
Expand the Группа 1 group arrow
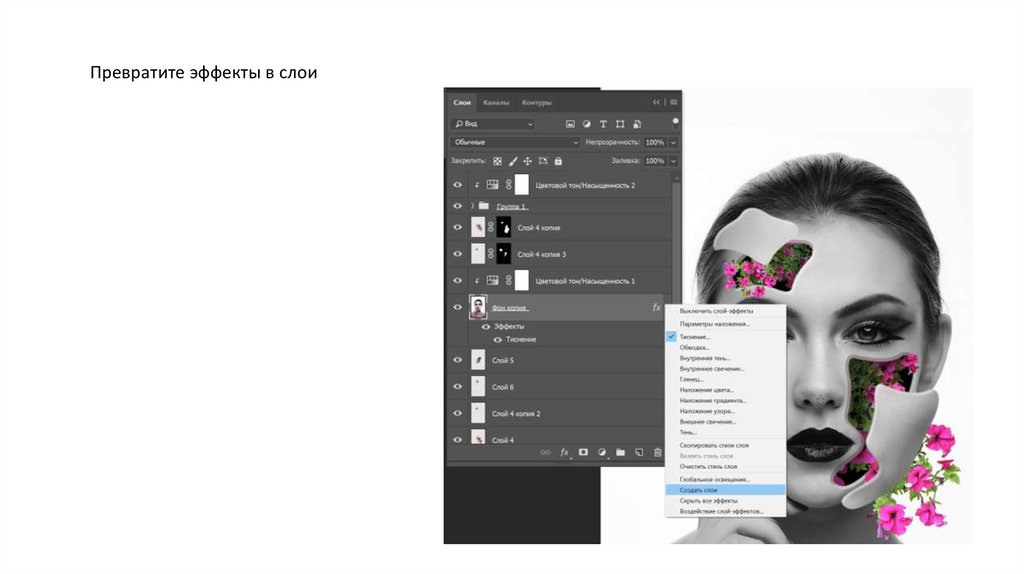click(473, 206)
